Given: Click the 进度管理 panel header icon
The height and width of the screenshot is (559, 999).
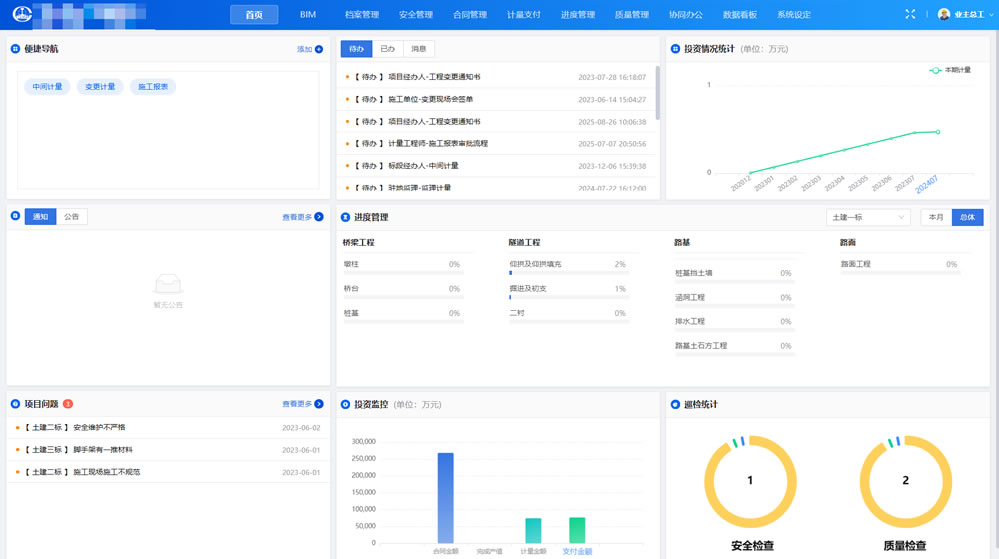Looking at the screenshot, I should pos(345,217).
